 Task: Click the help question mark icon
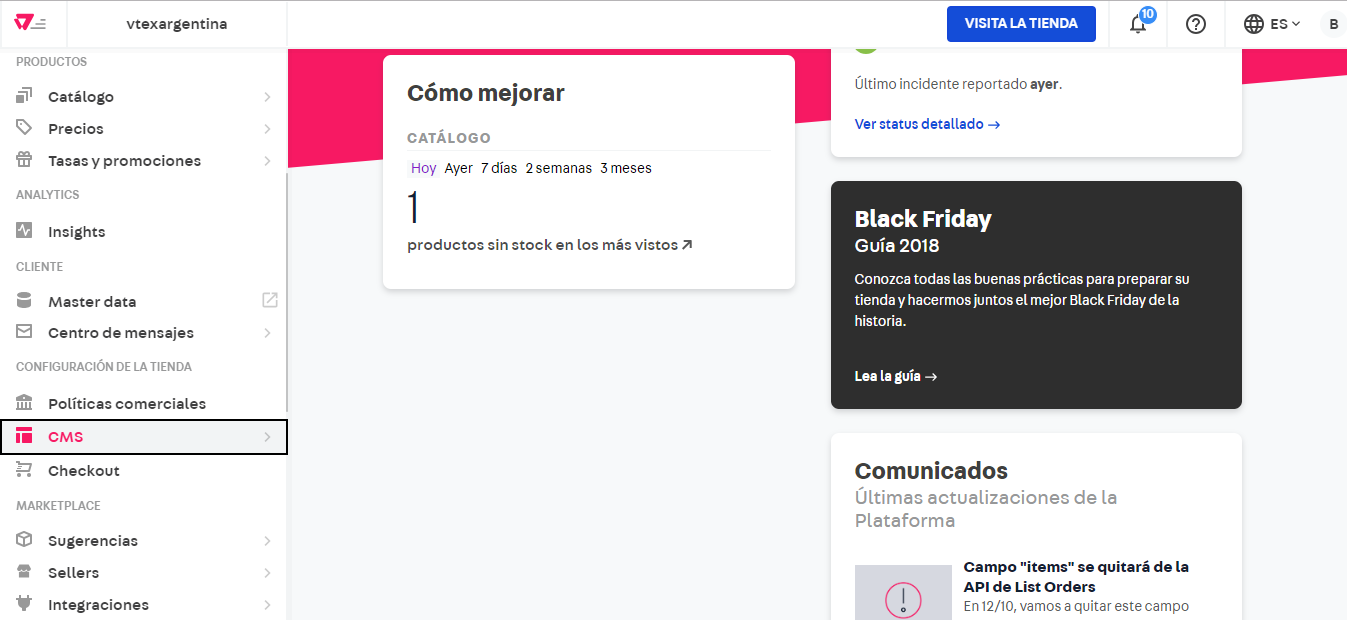[1195, 23]
